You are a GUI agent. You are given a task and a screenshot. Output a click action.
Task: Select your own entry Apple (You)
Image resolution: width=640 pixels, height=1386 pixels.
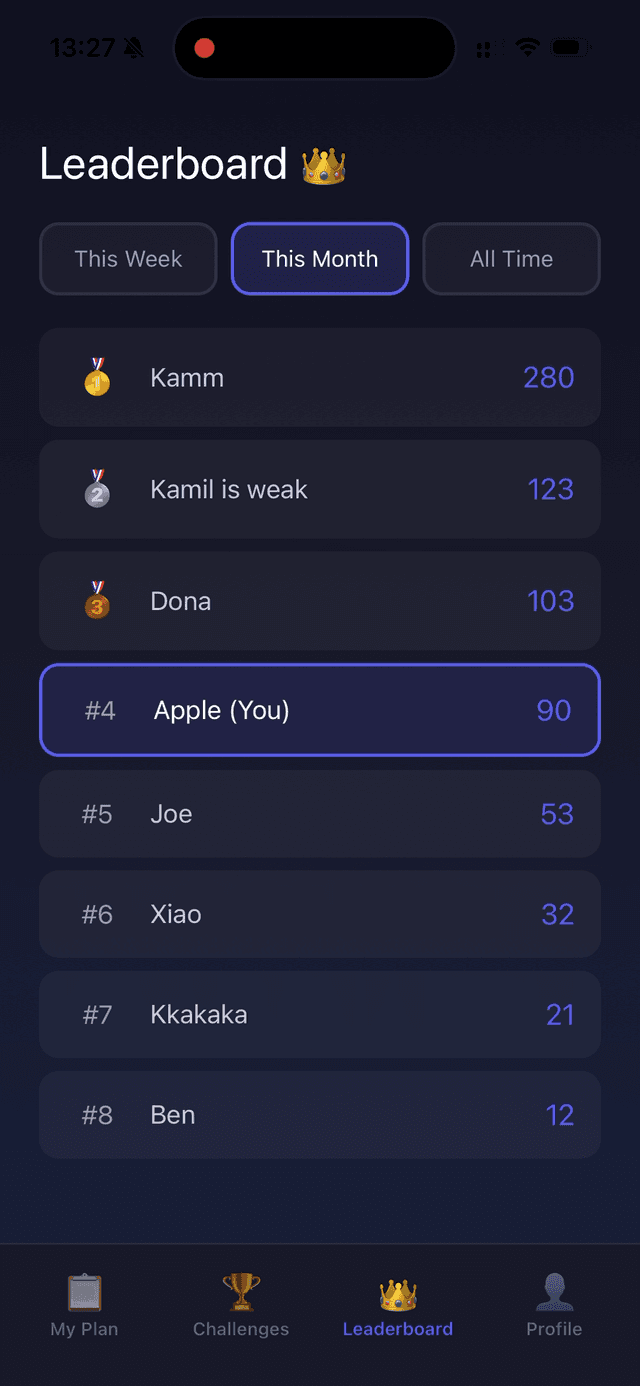[x=320, y=710]
